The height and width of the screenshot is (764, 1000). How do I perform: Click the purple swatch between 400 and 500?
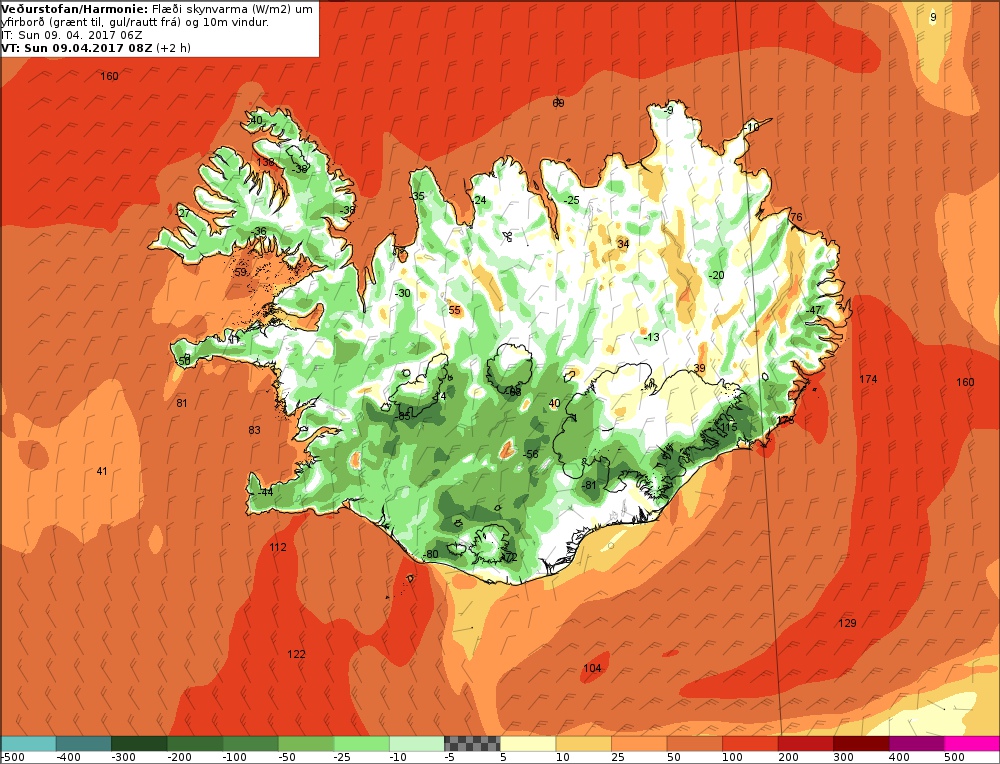pyautogui.click(x=916, y=744)
